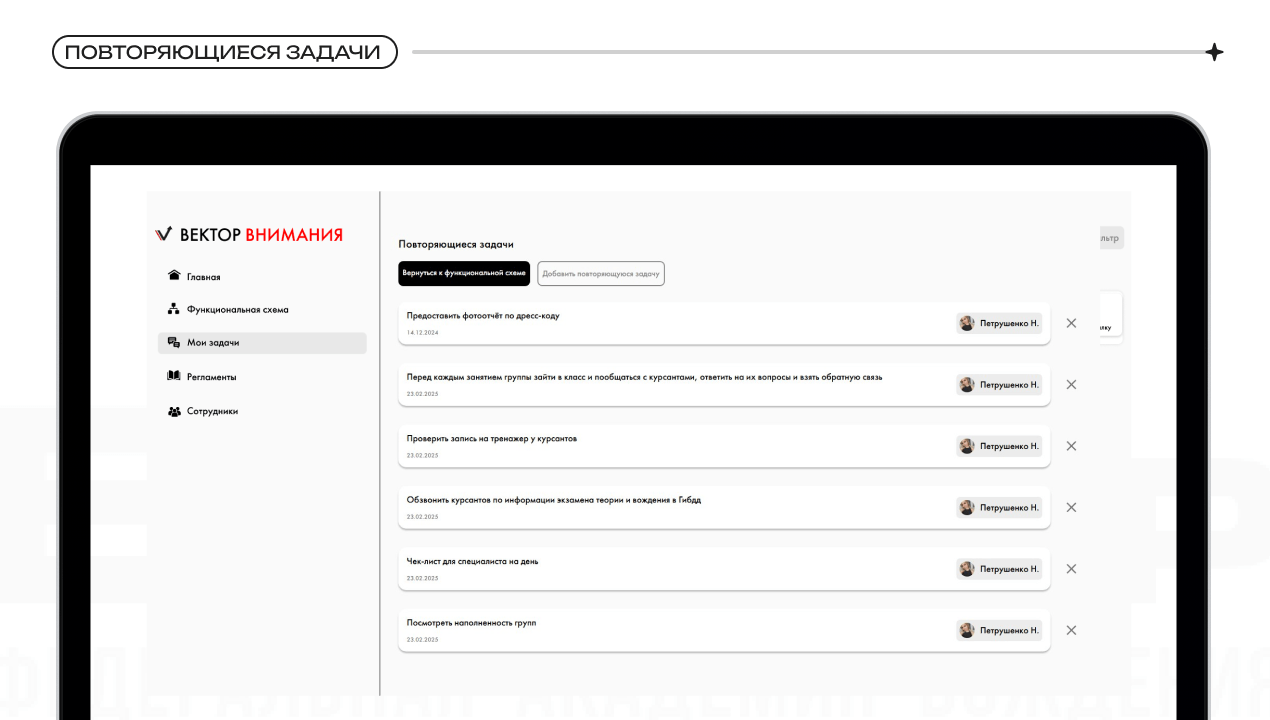This screenshot has width=1270, height=720.
Task: Click Петрушенко Н. name in 'Обзвонить курсантов' row
Action: point(1009,507)
